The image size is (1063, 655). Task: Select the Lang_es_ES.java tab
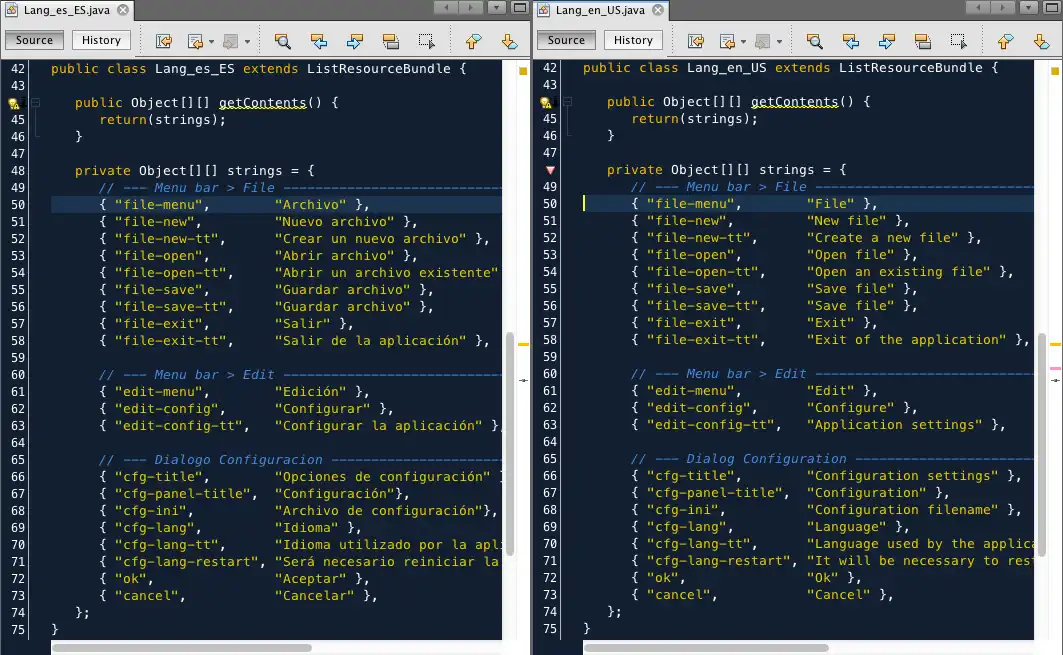(66, 10)
